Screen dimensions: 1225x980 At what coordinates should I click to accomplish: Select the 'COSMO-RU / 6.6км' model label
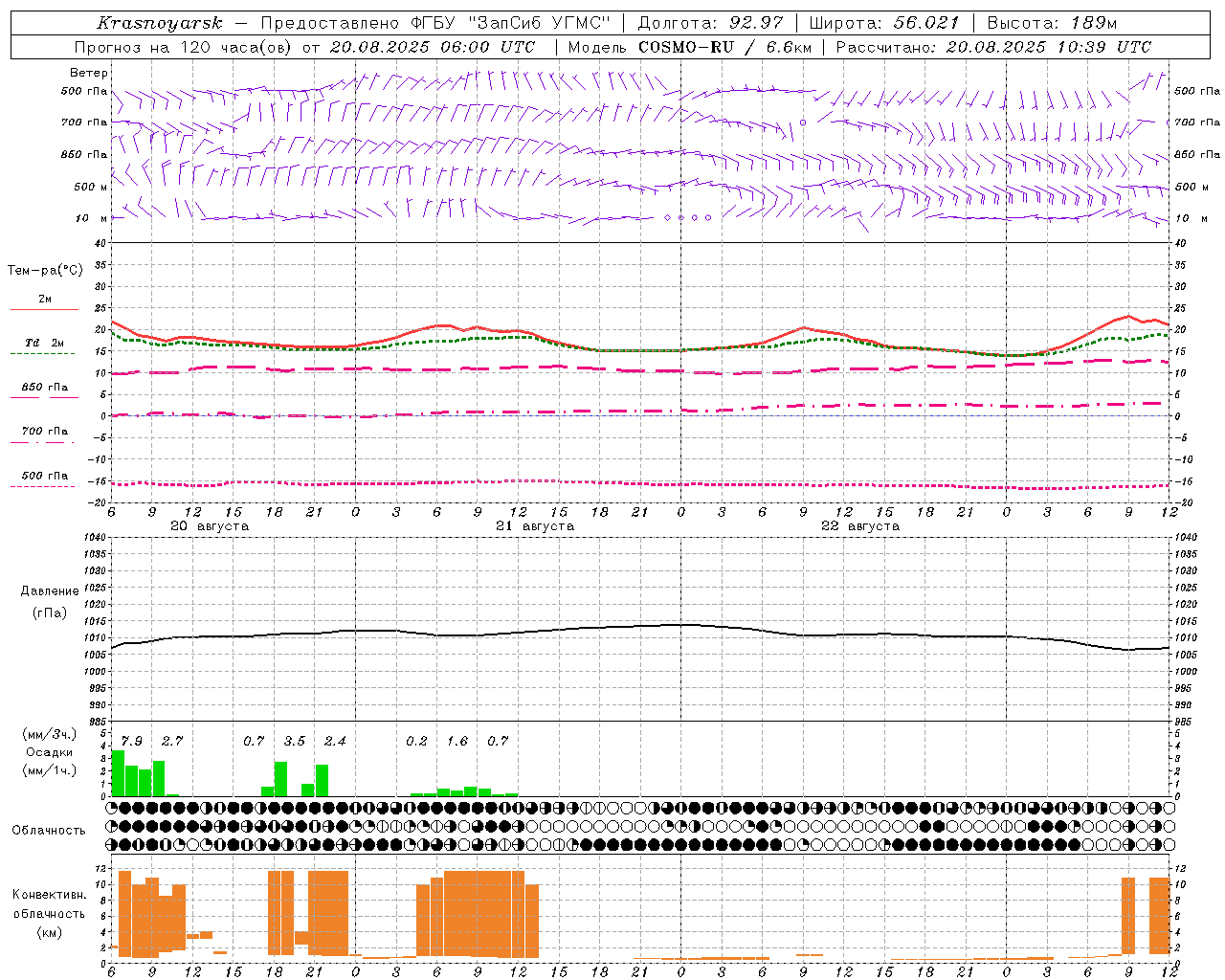(724, 47)
